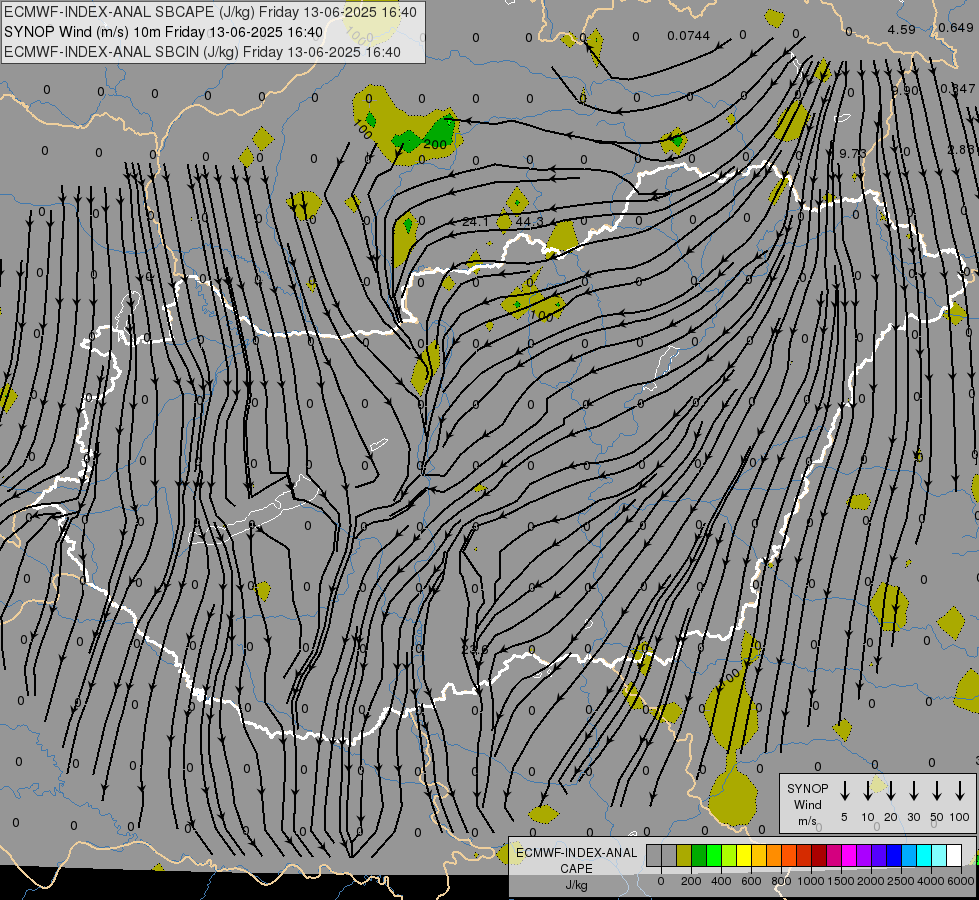
Task: Click the SYNOP label in wind legend
Action: click(807, 788)
